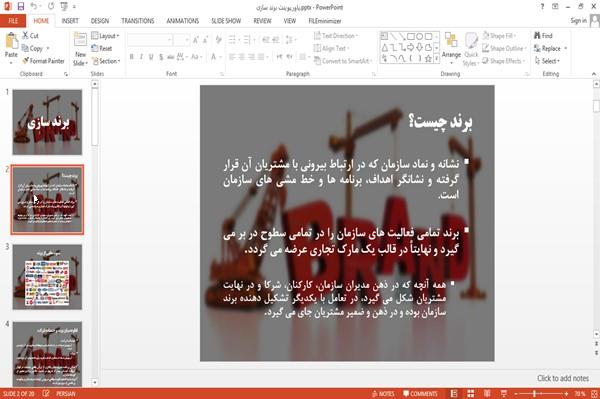Click the zoom in plus button
The image size is (600, 399).
[566, 394]
